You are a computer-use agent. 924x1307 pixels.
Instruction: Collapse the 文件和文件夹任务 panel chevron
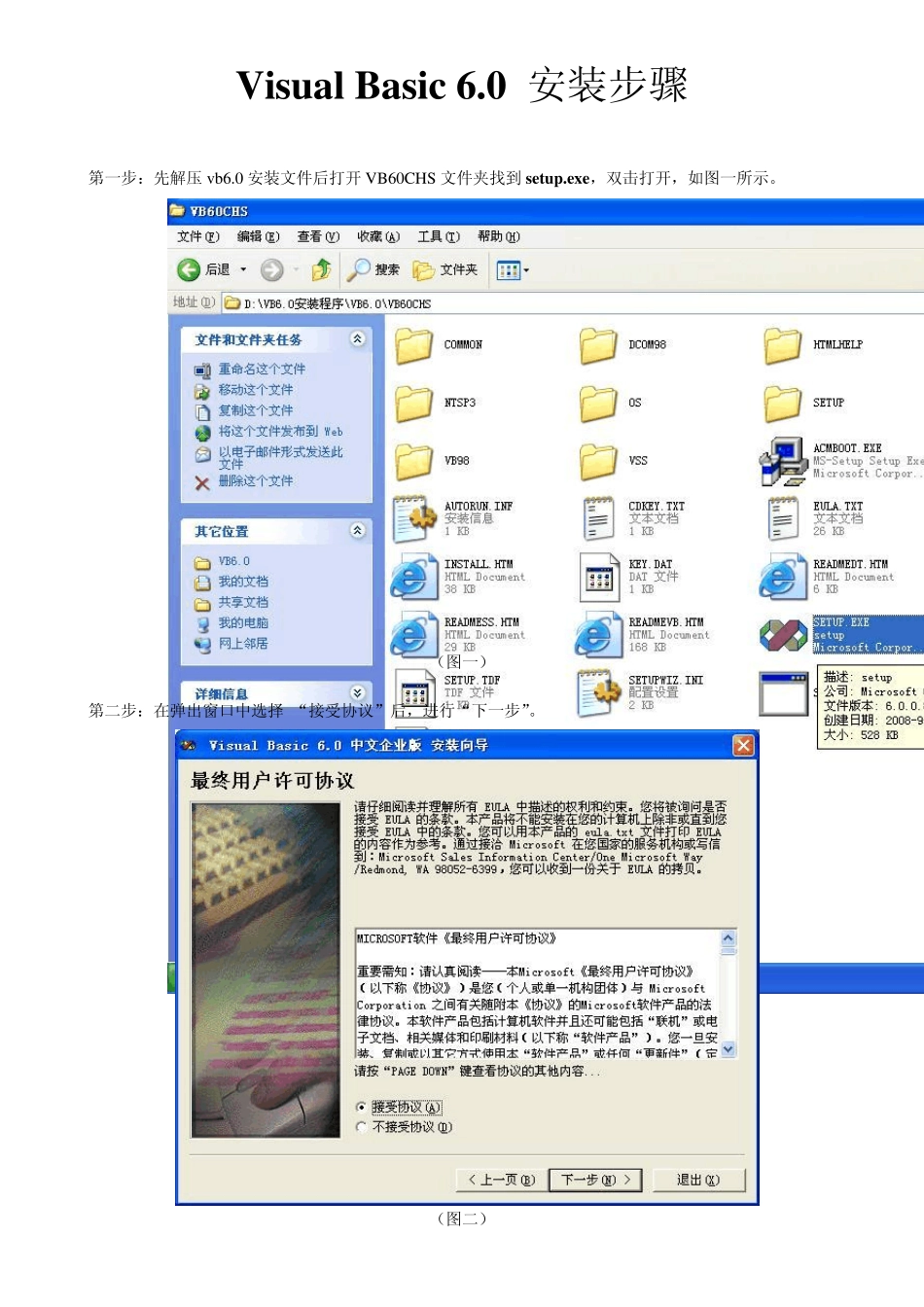[358, 338]
